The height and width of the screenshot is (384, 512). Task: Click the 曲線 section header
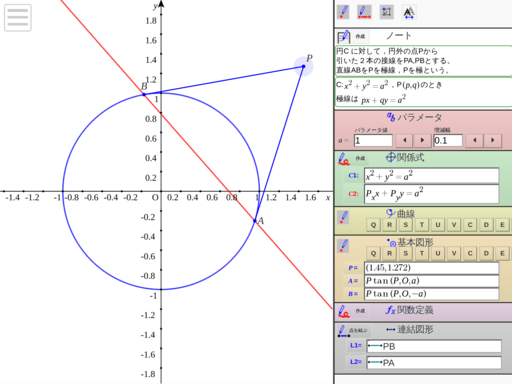401,213
